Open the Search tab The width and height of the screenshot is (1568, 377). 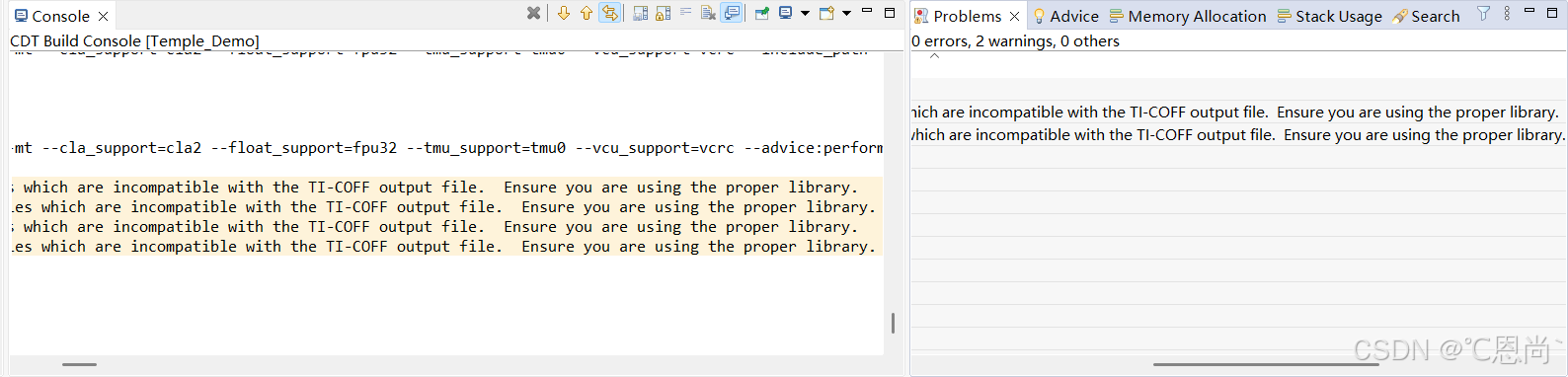click(1426, 16)
